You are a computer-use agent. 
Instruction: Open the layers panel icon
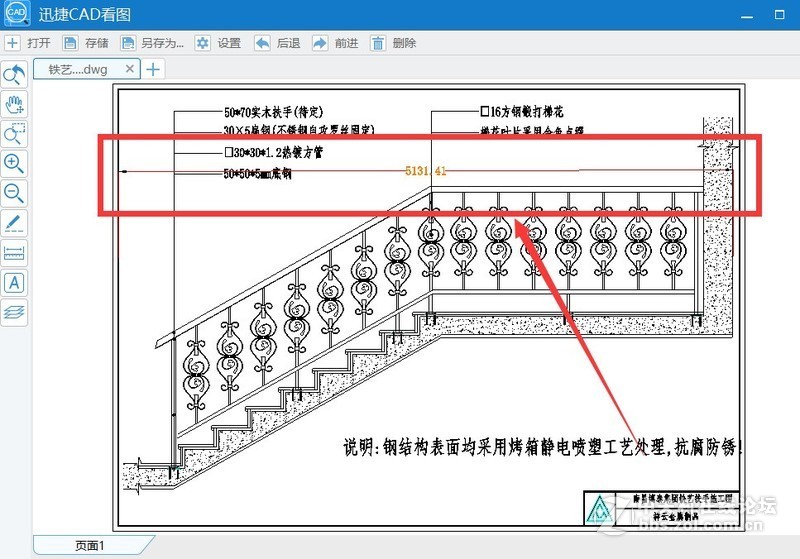pyautogui.click(x=14, y=312)
